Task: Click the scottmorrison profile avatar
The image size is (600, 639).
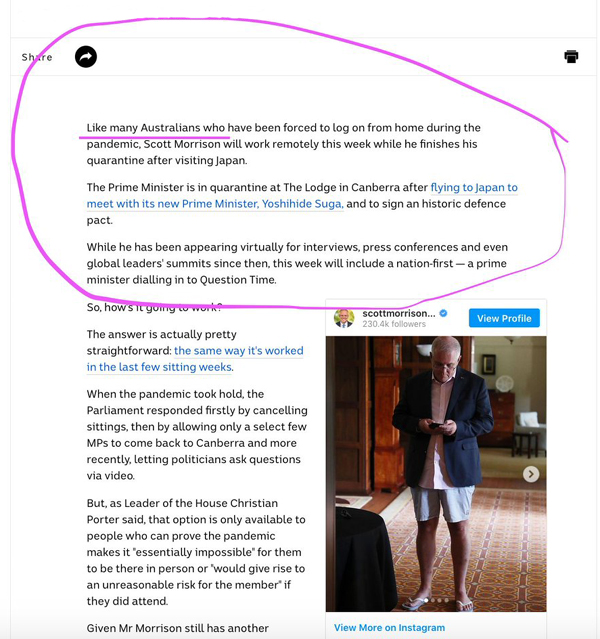Action: (x=344, y=318)
